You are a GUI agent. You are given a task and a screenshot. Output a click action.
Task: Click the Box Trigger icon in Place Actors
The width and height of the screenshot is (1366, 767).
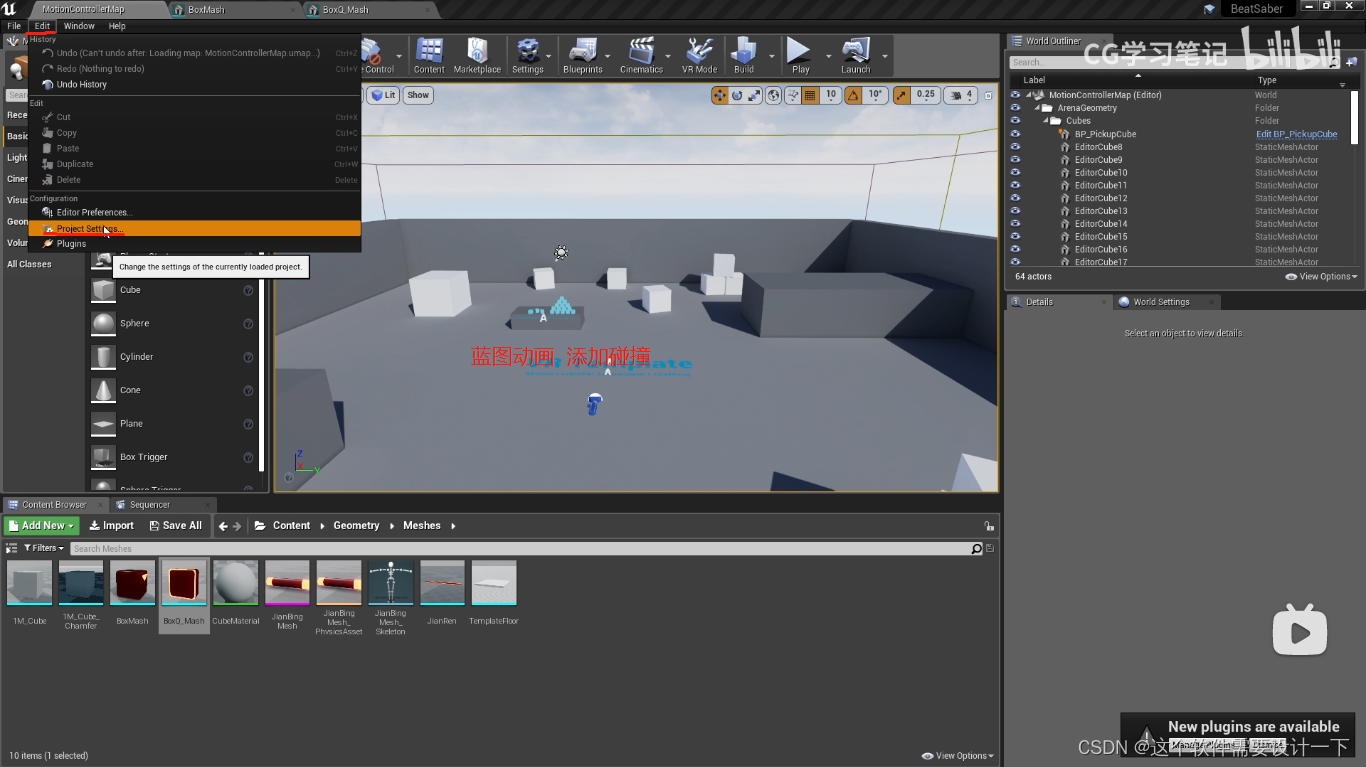coord(103,457)
